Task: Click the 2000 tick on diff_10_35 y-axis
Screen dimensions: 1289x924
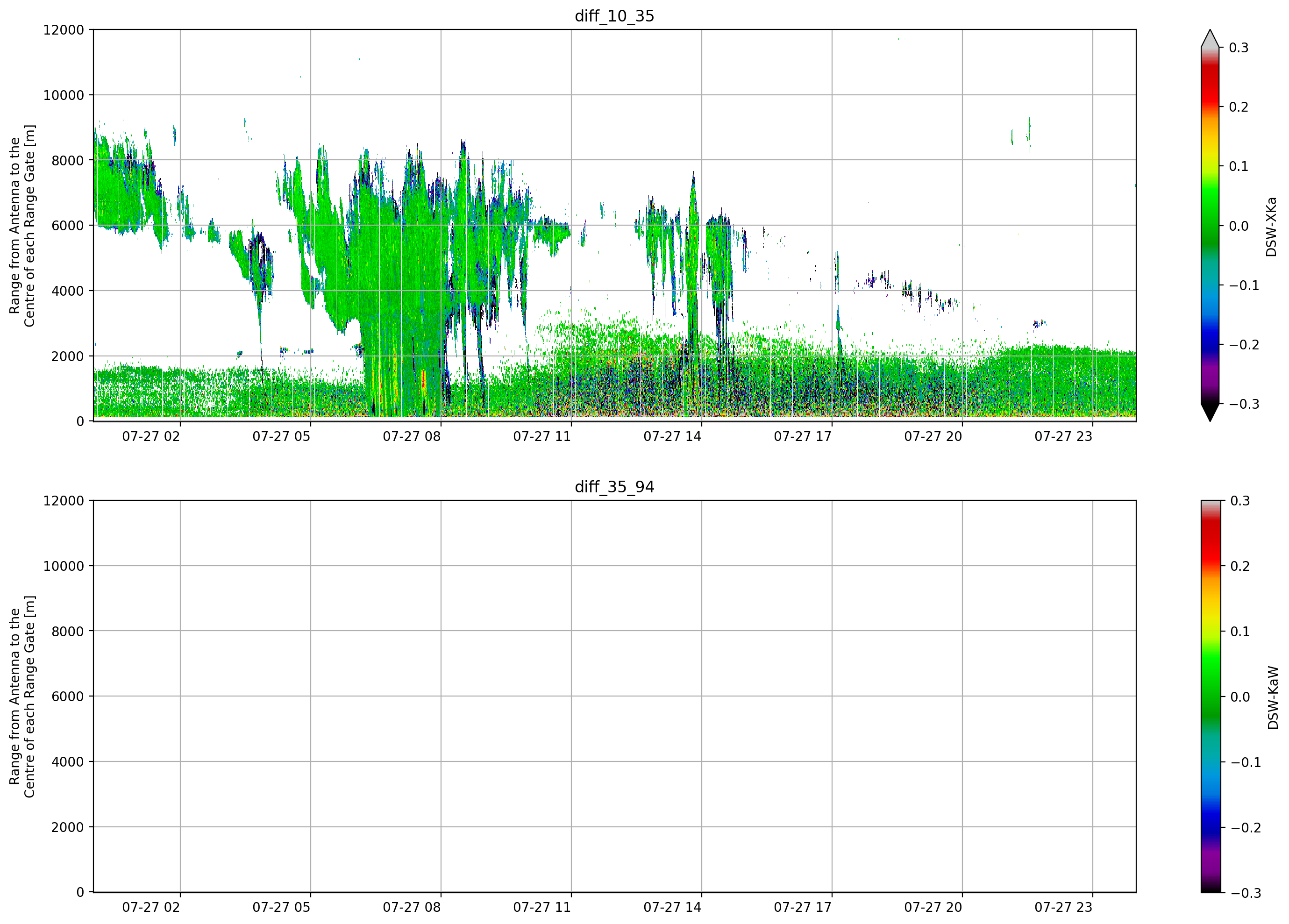Action: [x=68, y=356]
